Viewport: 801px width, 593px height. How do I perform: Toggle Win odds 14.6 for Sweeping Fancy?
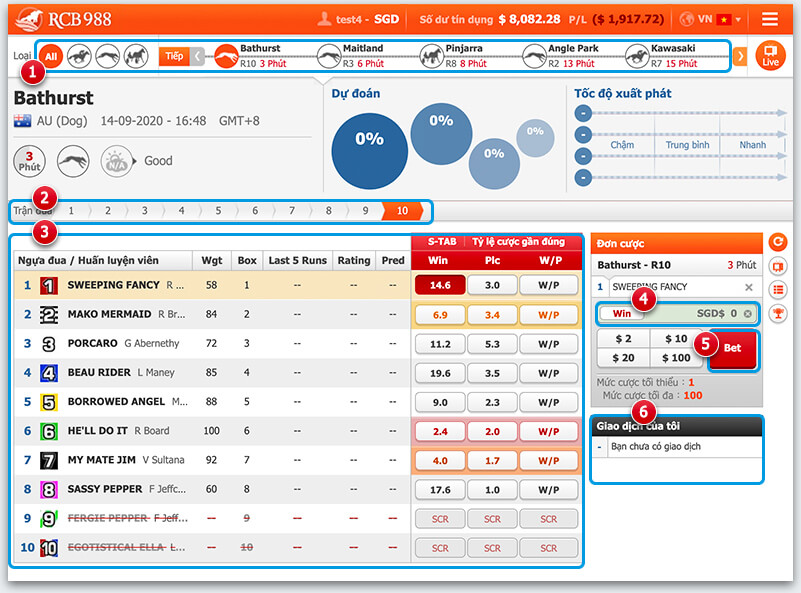click(x=438, y=285)
